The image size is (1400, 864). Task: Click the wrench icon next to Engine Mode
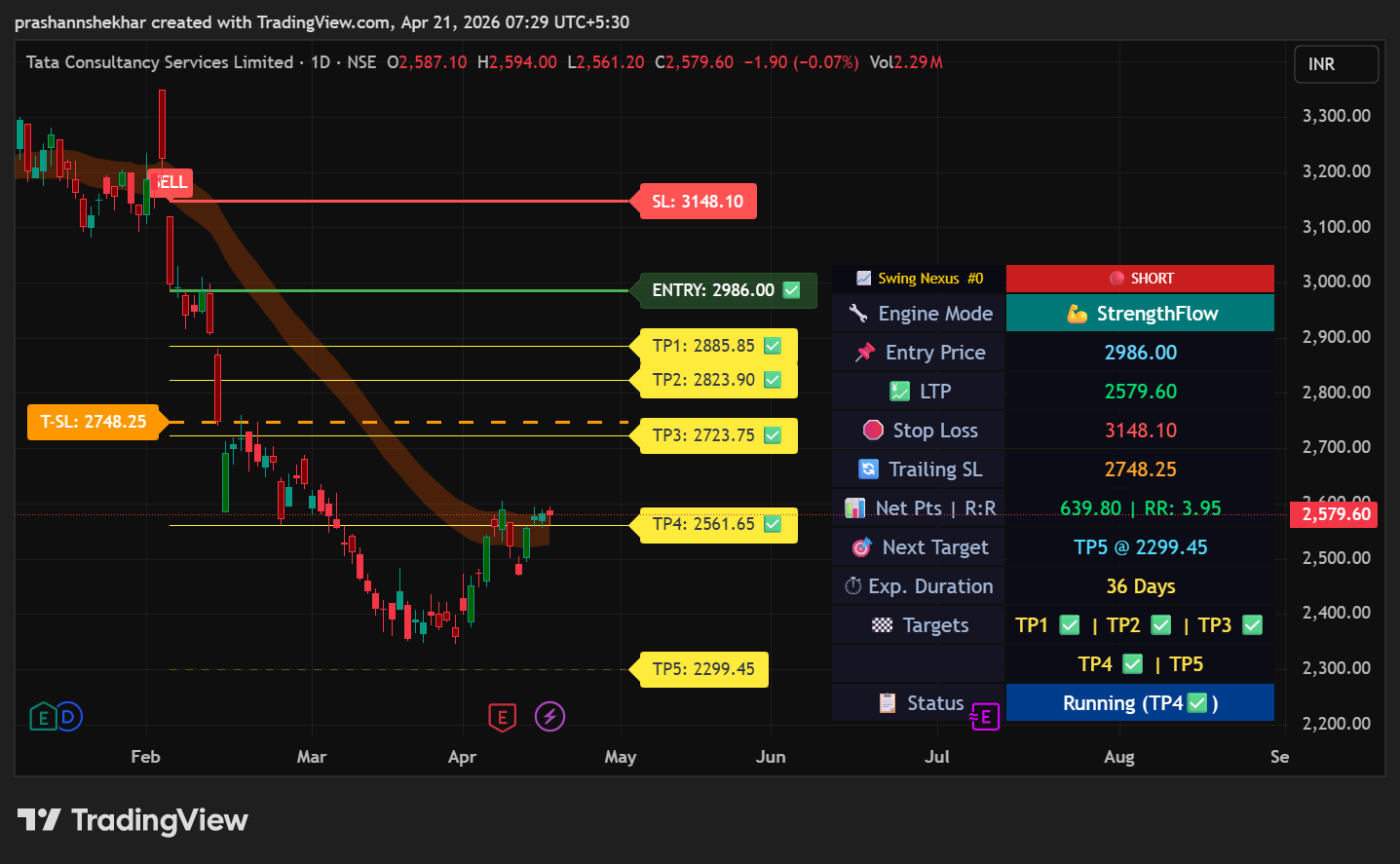pyautogui.click(x=858, y=314)
